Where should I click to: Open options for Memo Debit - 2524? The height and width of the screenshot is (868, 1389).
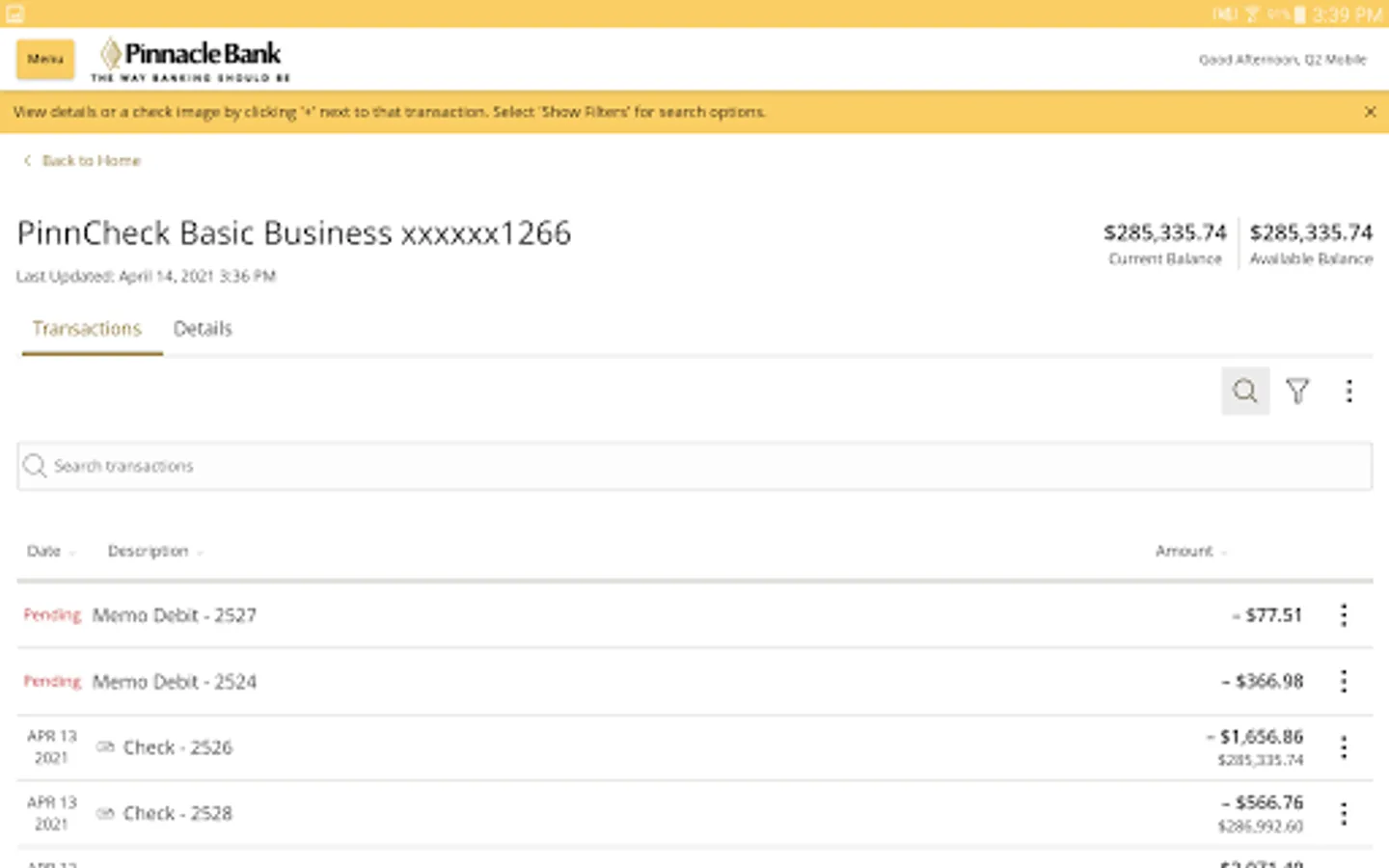1344,682
